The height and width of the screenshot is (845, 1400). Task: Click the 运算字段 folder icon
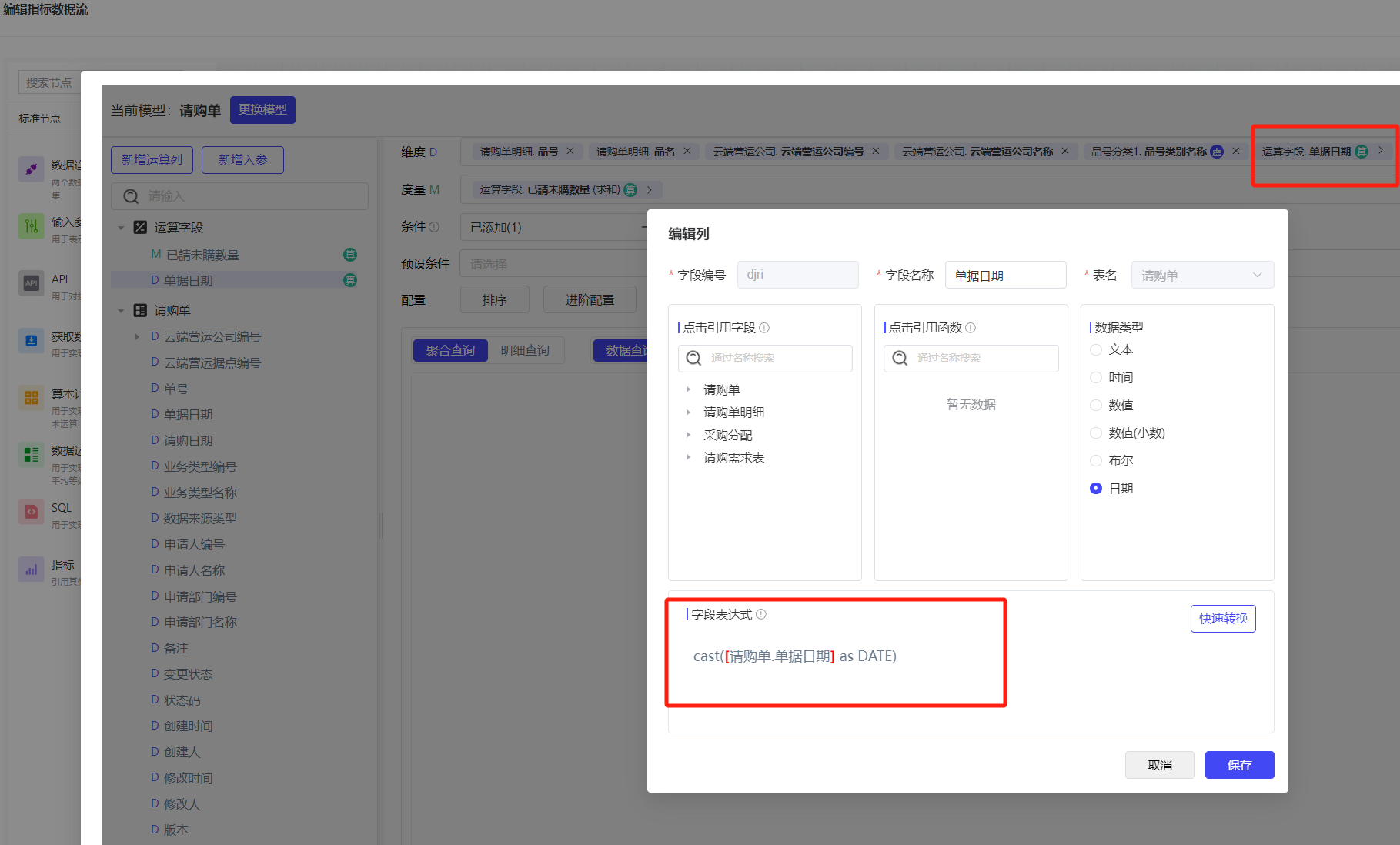(140, 227)
